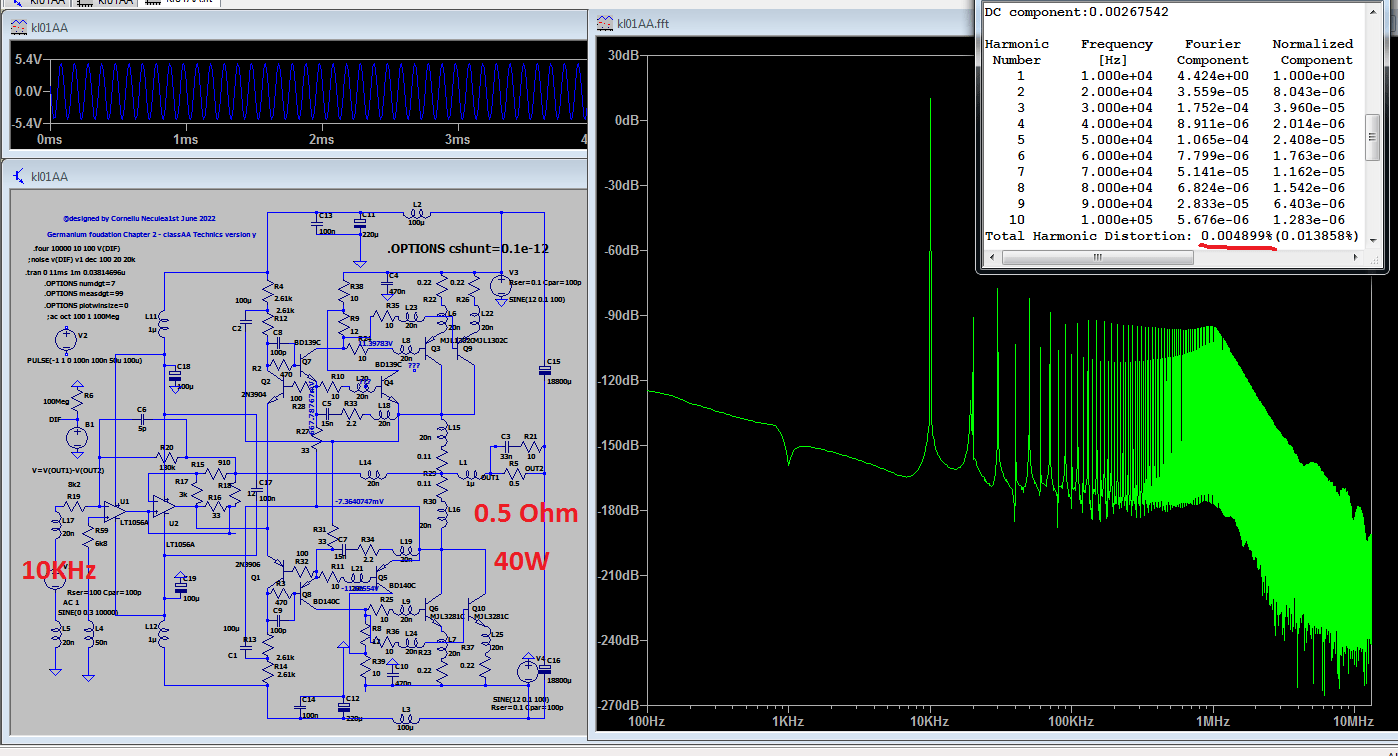The height and width of the screenshot is (756, 1398).
Task: Click the plot icon in kl01AA.fft title bar
Action: click(605, 23)
